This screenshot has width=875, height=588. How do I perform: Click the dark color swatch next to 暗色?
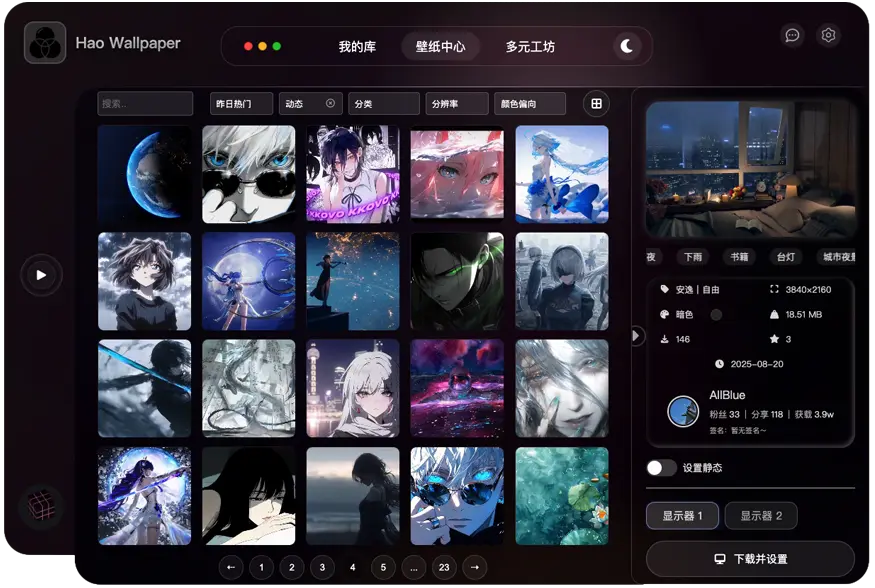716,315
